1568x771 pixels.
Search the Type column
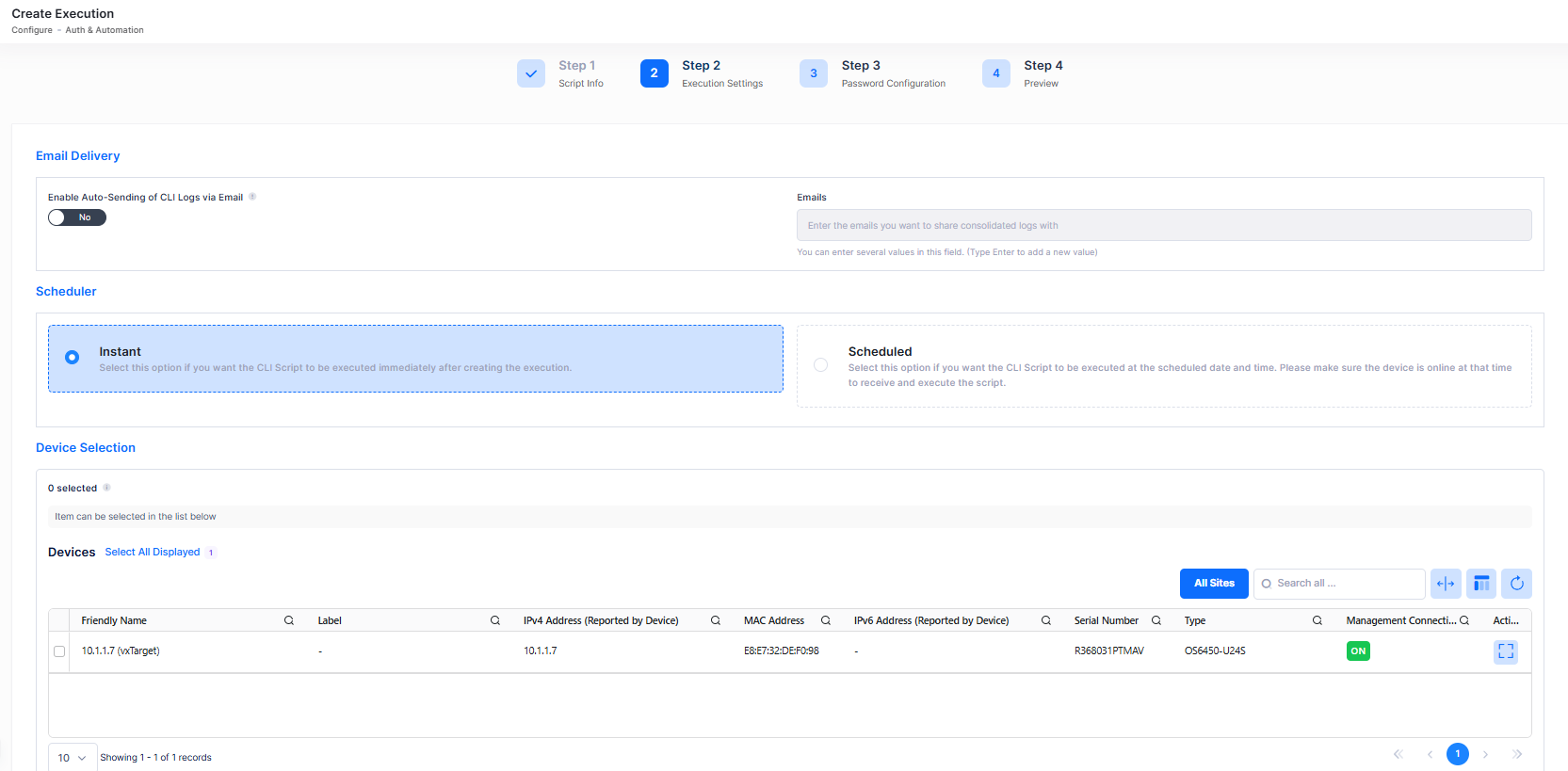1317,620
